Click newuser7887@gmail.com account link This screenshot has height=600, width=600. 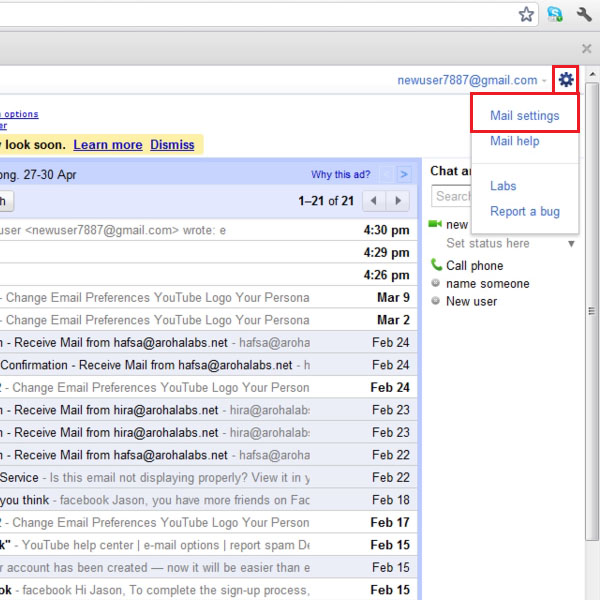pos(467,80)
